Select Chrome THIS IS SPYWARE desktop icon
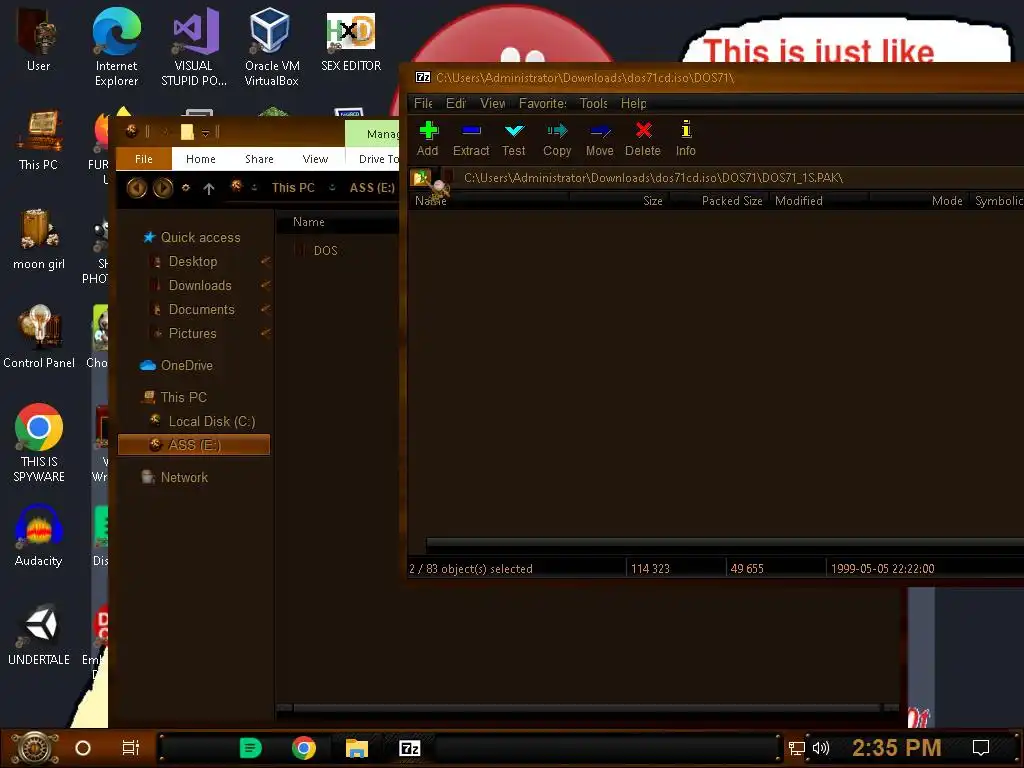 point(39,443)
